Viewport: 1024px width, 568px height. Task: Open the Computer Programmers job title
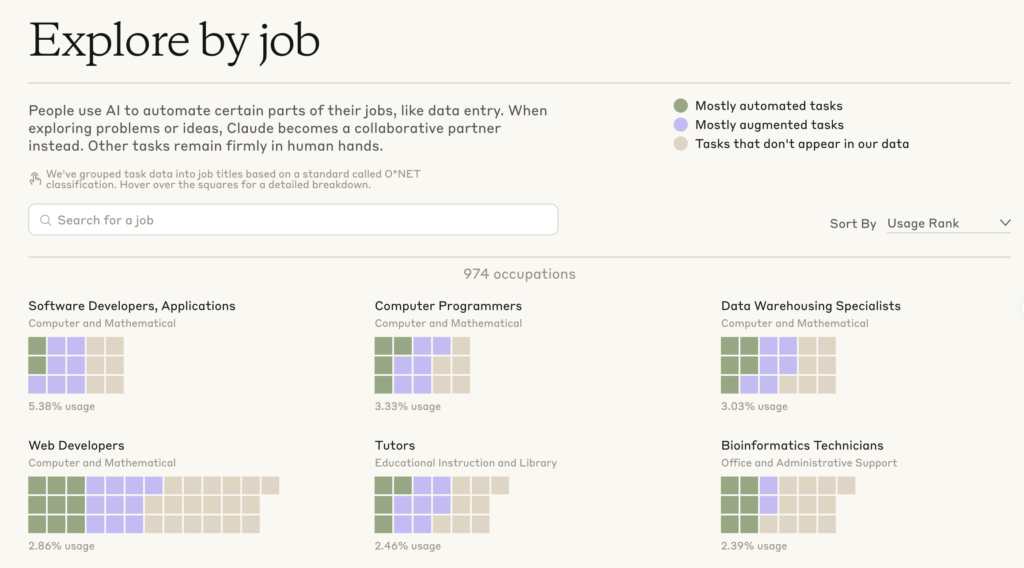[448, 306]
